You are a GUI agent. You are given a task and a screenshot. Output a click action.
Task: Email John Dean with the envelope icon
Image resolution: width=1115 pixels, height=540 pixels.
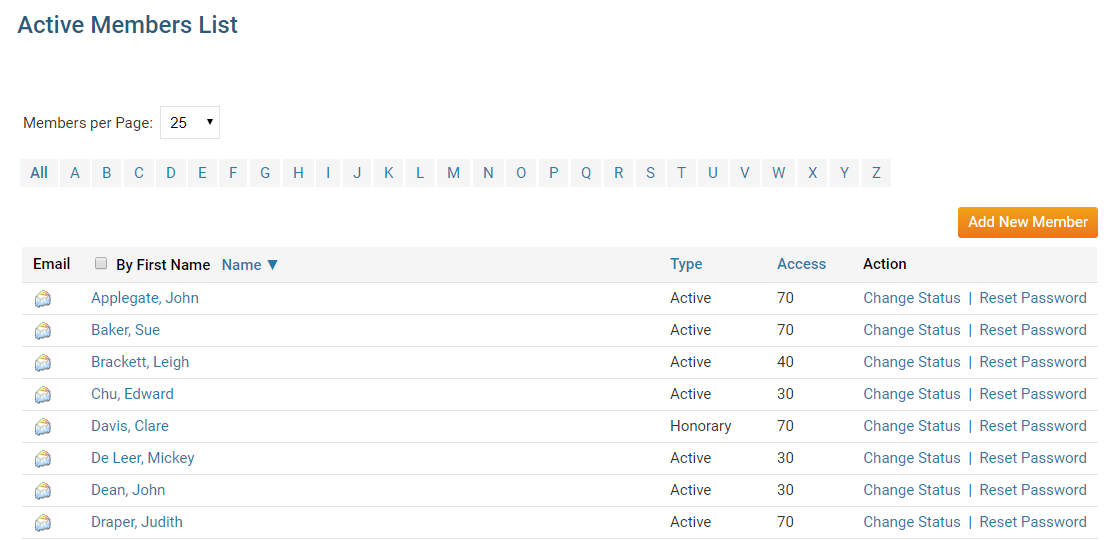pyautogui.click(x=43, y=491)
